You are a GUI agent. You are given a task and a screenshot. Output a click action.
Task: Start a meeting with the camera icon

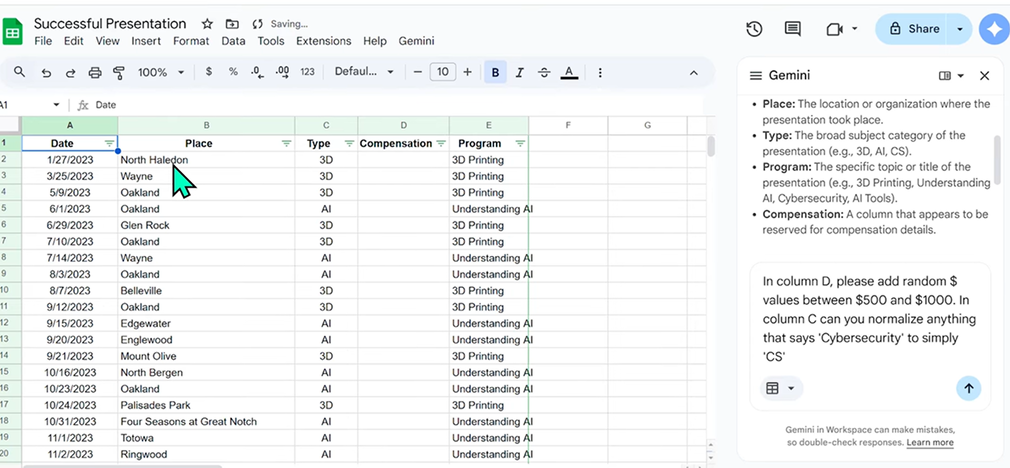point(834,29)
